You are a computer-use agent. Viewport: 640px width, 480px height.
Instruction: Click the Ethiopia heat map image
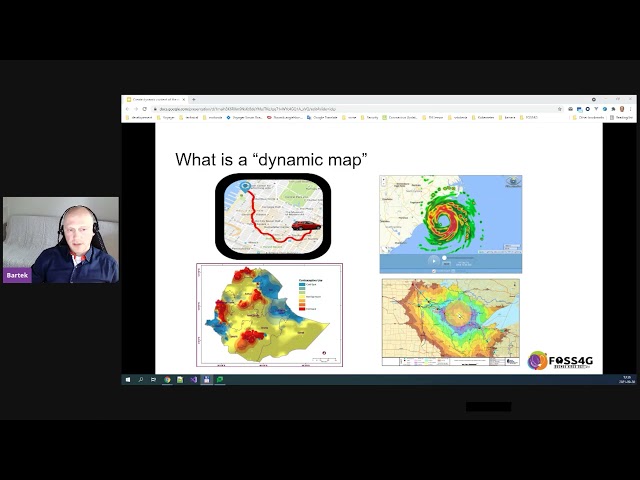[269, 315]
